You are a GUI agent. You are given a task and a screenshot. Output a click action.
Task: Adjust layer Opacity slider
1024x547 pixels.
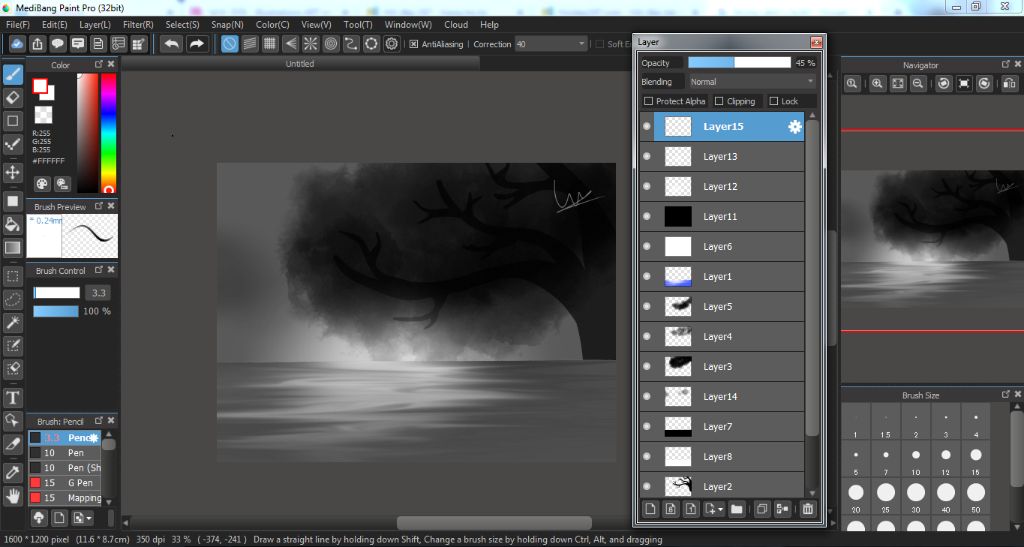point(739,63)
